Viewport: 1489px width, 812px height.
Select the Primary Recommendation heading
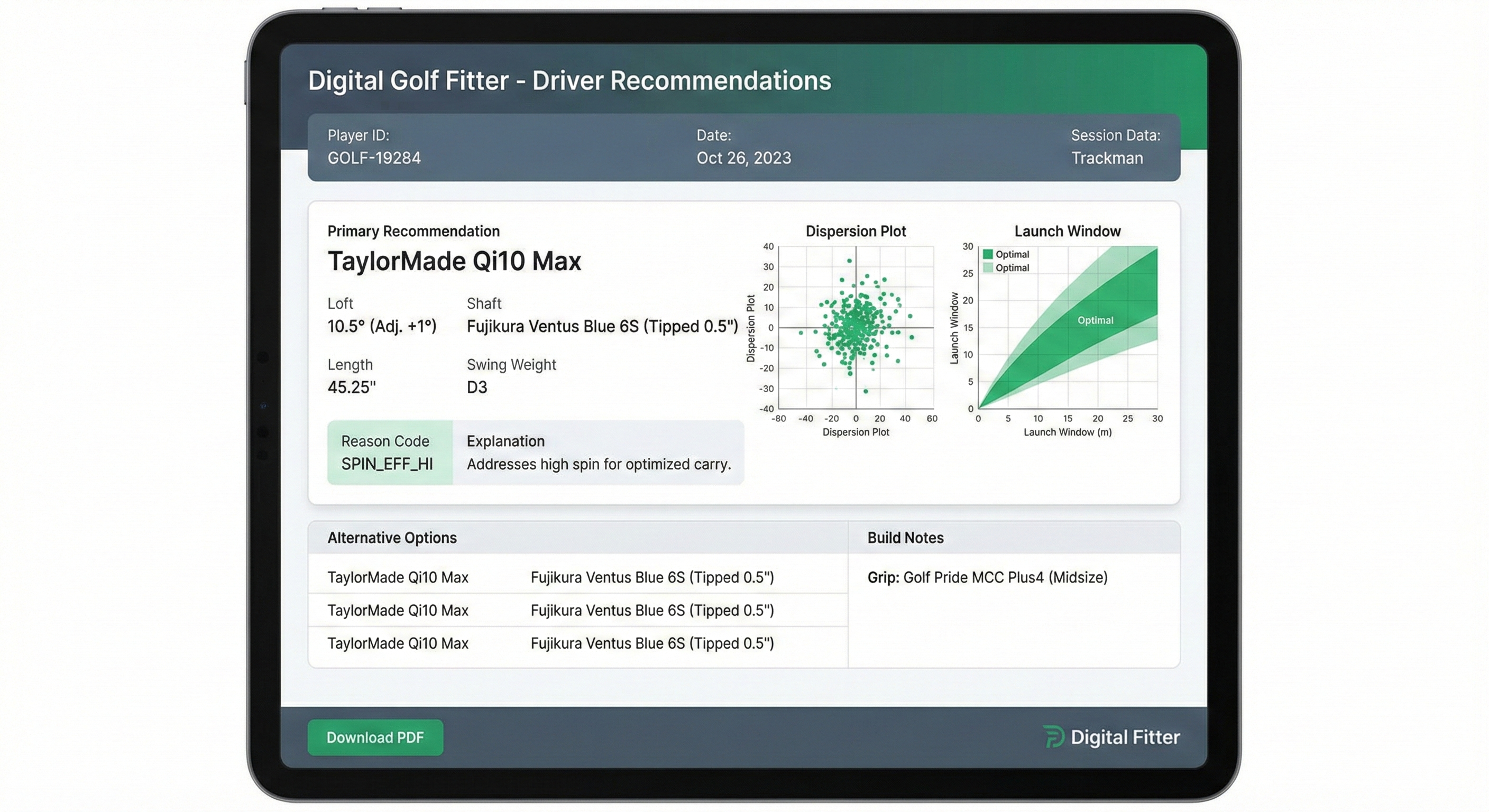[413, 231]
